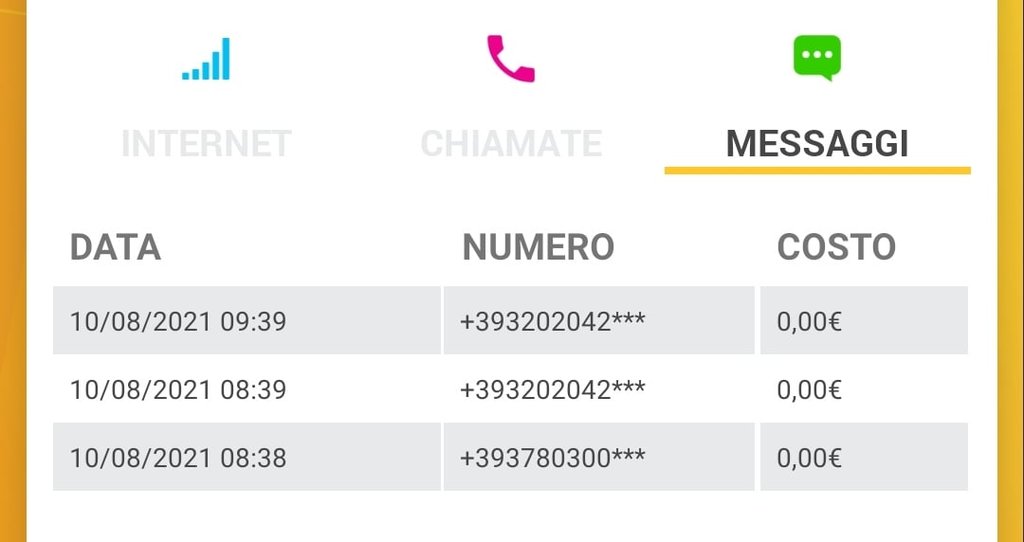Select the MESSAGGI tab label
The width and height of the screenshot is (1024, 542).
tap(818, 144)
